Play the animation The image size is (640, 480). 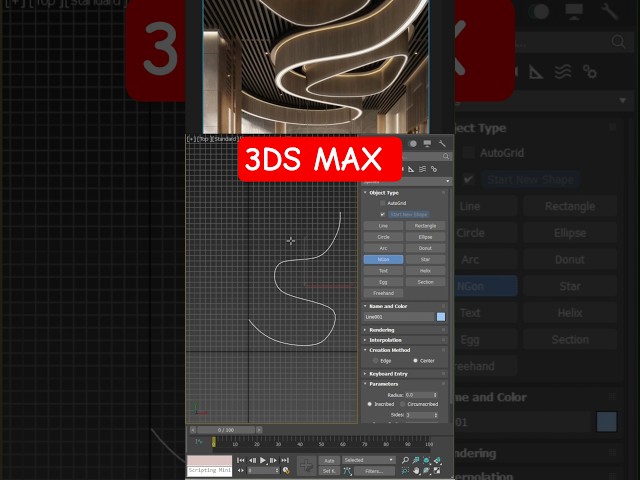click(x=263, y=460)
